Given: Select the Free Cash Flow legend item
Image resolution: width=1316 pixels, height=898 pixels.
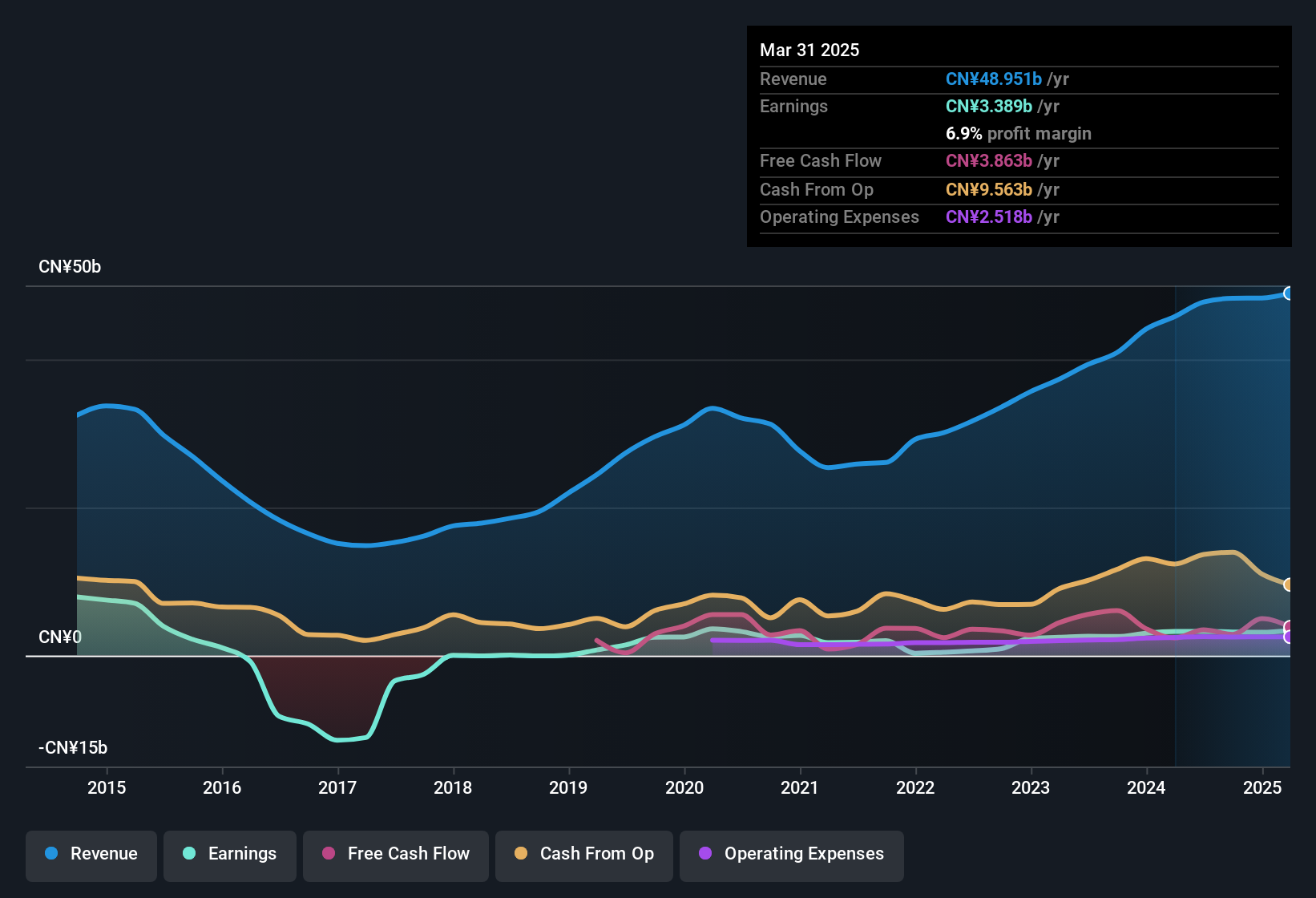Looking at the screenshot, I should [x=395, y=854].
